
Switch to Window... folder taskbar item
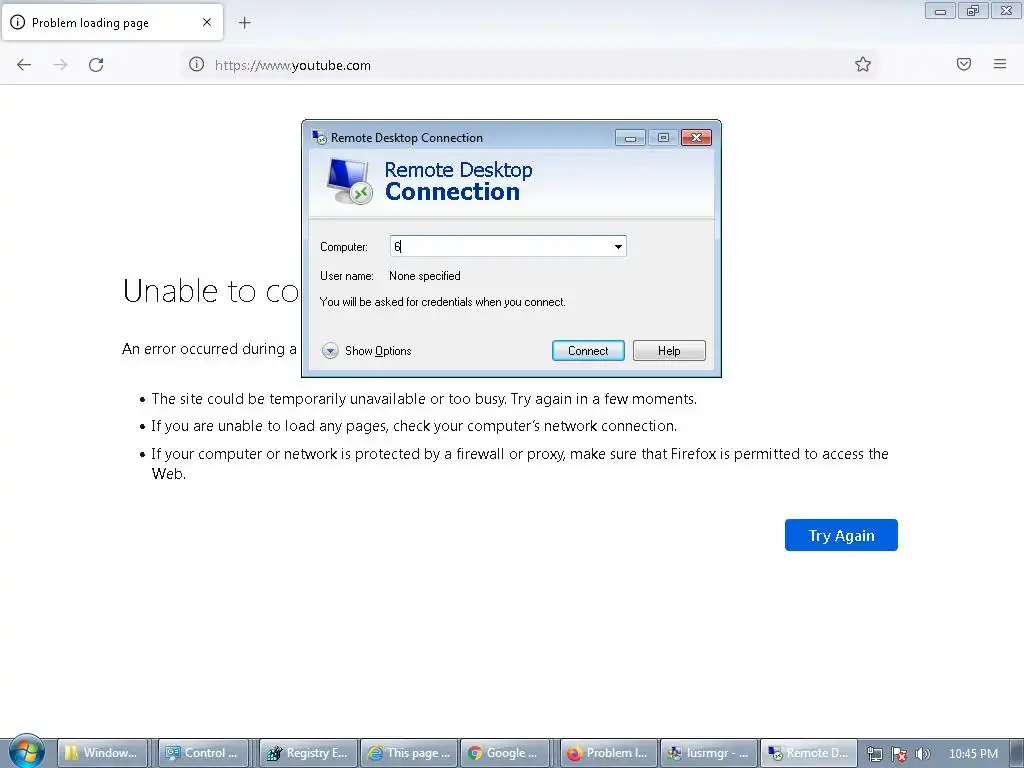point(103,753)
